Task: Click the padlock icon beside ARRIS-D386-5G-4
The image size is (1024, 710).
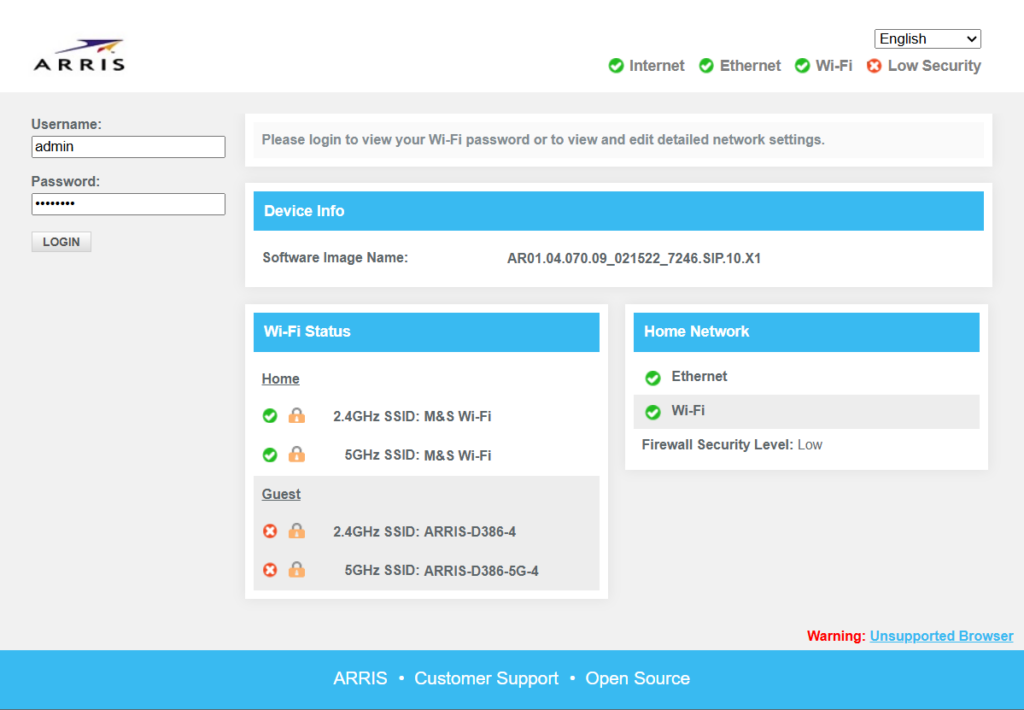Action: tap(296, 570)
